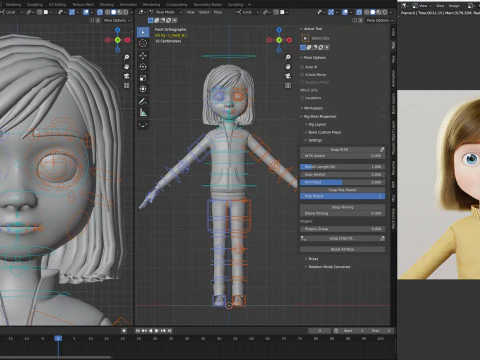This screenshot has height=360, width=480.
Task: Open the Select menu in the center viewport
Action: click(204, 12)
